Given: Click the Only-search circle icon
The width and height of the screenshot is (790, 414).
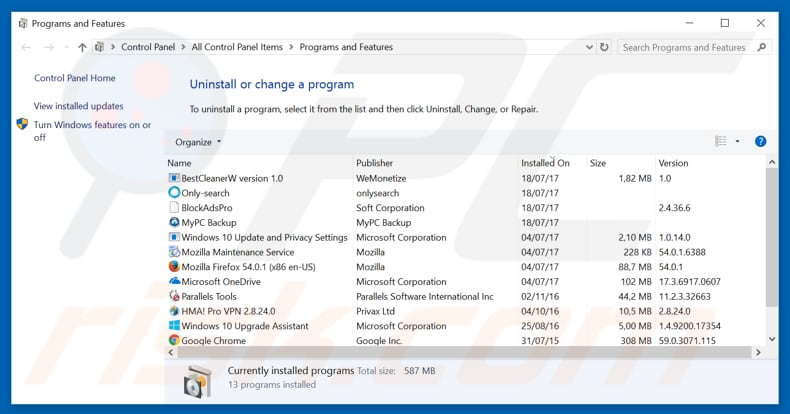Looking at the screenshot, I should pos(174,192).
